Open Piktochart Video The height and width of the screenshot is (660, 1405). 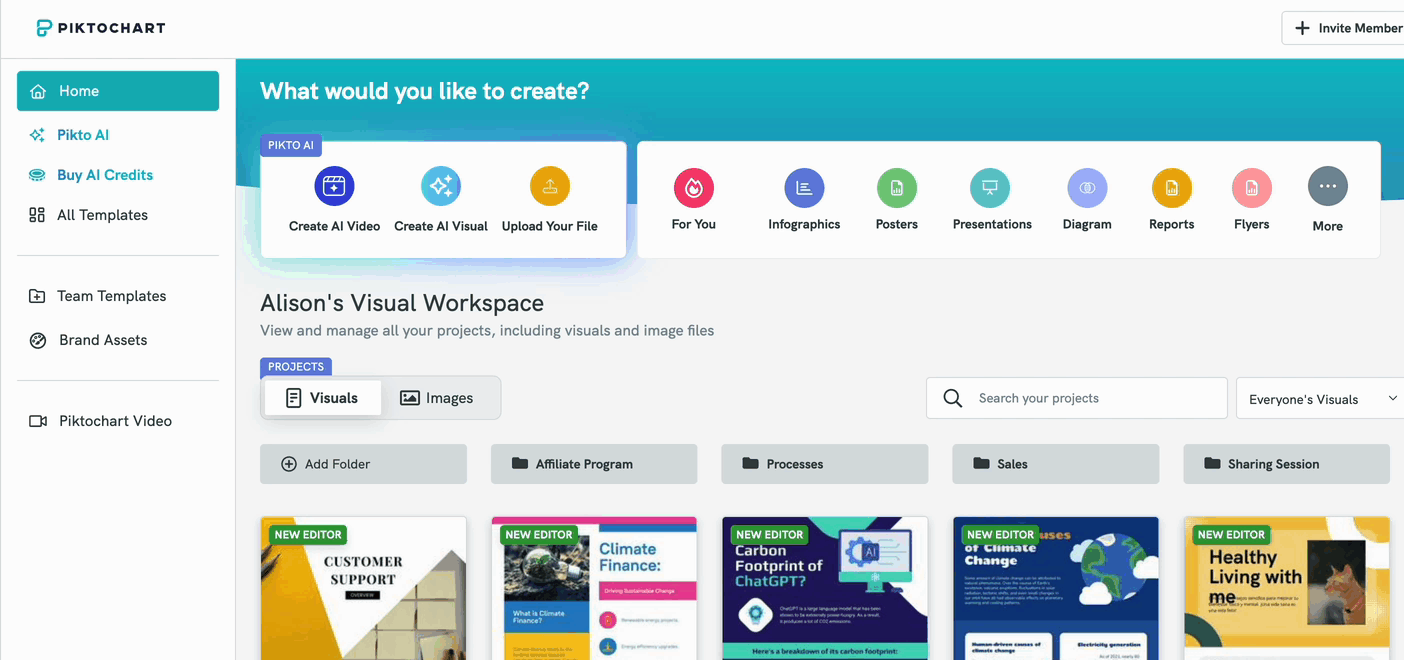tap(115, 421)
